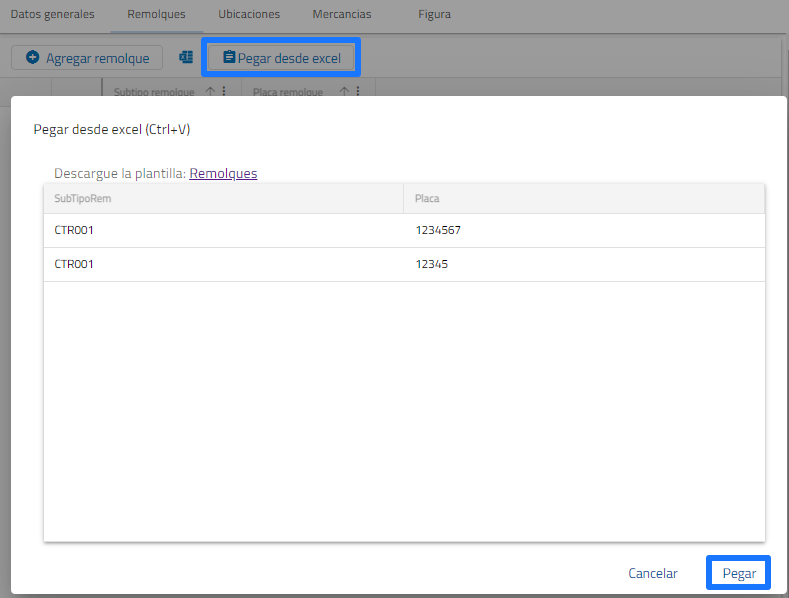This screenshot has height=598, width=789.
Task: Switch to the Datos generales tab
Action: click(52, 14)
